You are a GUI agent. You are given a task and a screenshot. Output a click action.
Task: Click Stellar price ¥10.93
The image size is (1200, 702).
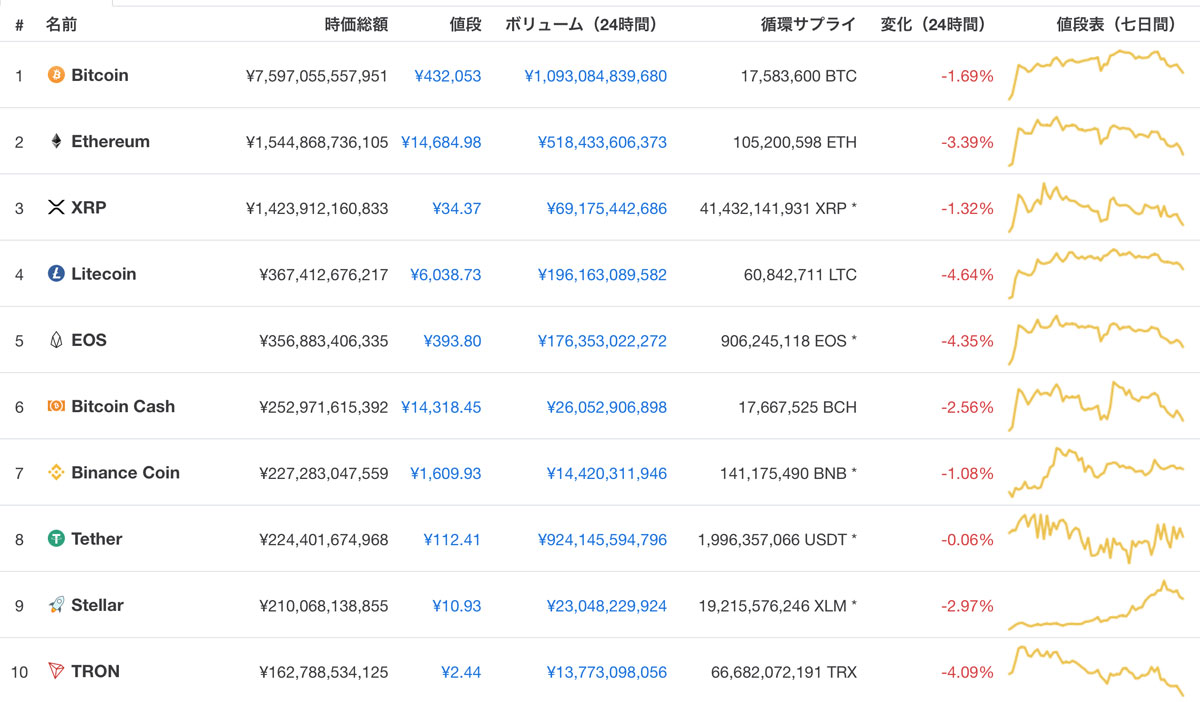(x=456, y=606)
